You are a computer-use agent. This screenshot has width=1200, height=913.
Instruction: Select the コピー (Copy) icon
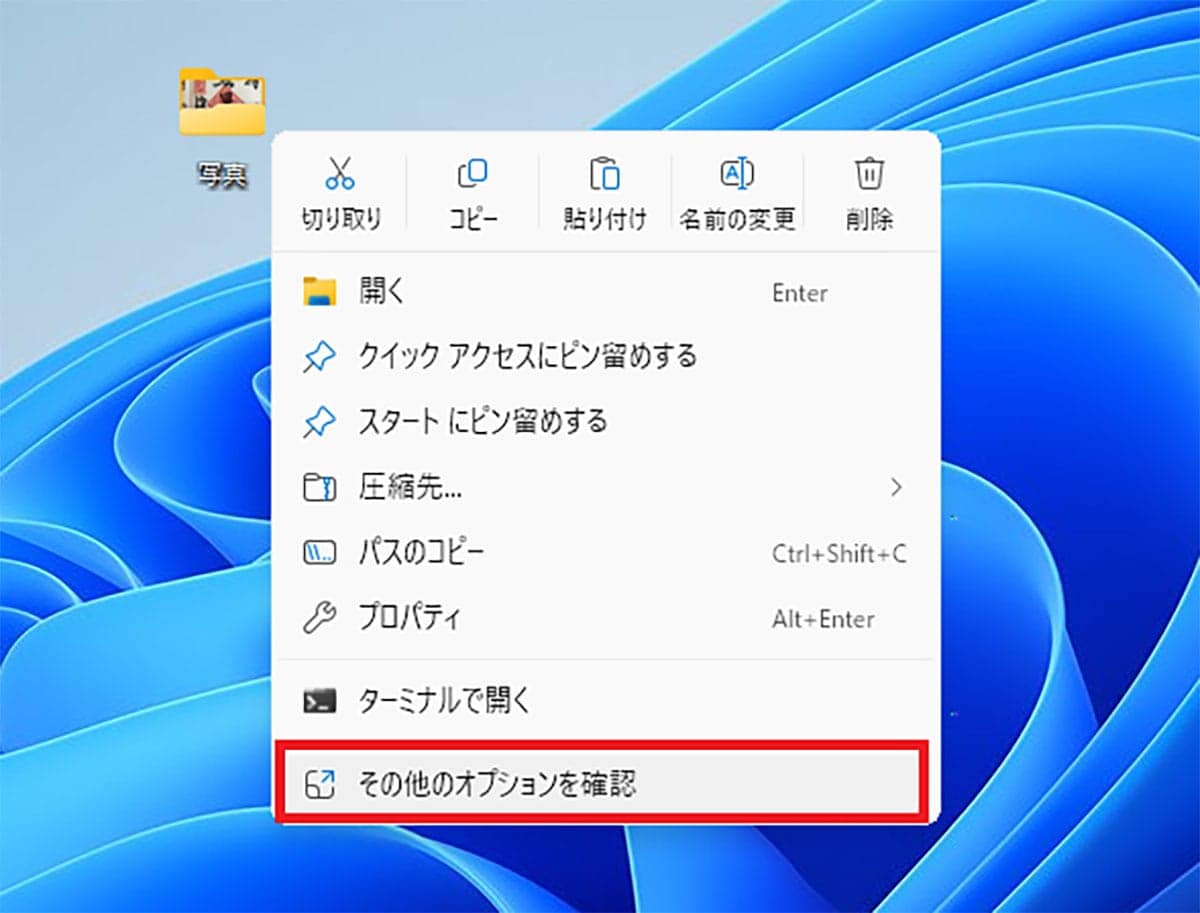tap(472, 172)
